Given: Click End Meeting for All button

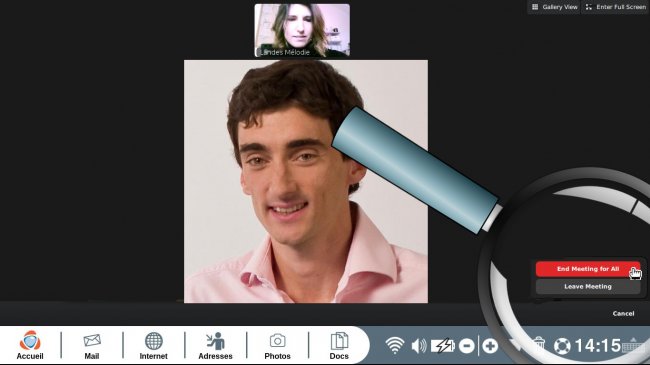Looking at the screenshot, I should [x=588, y=269].
